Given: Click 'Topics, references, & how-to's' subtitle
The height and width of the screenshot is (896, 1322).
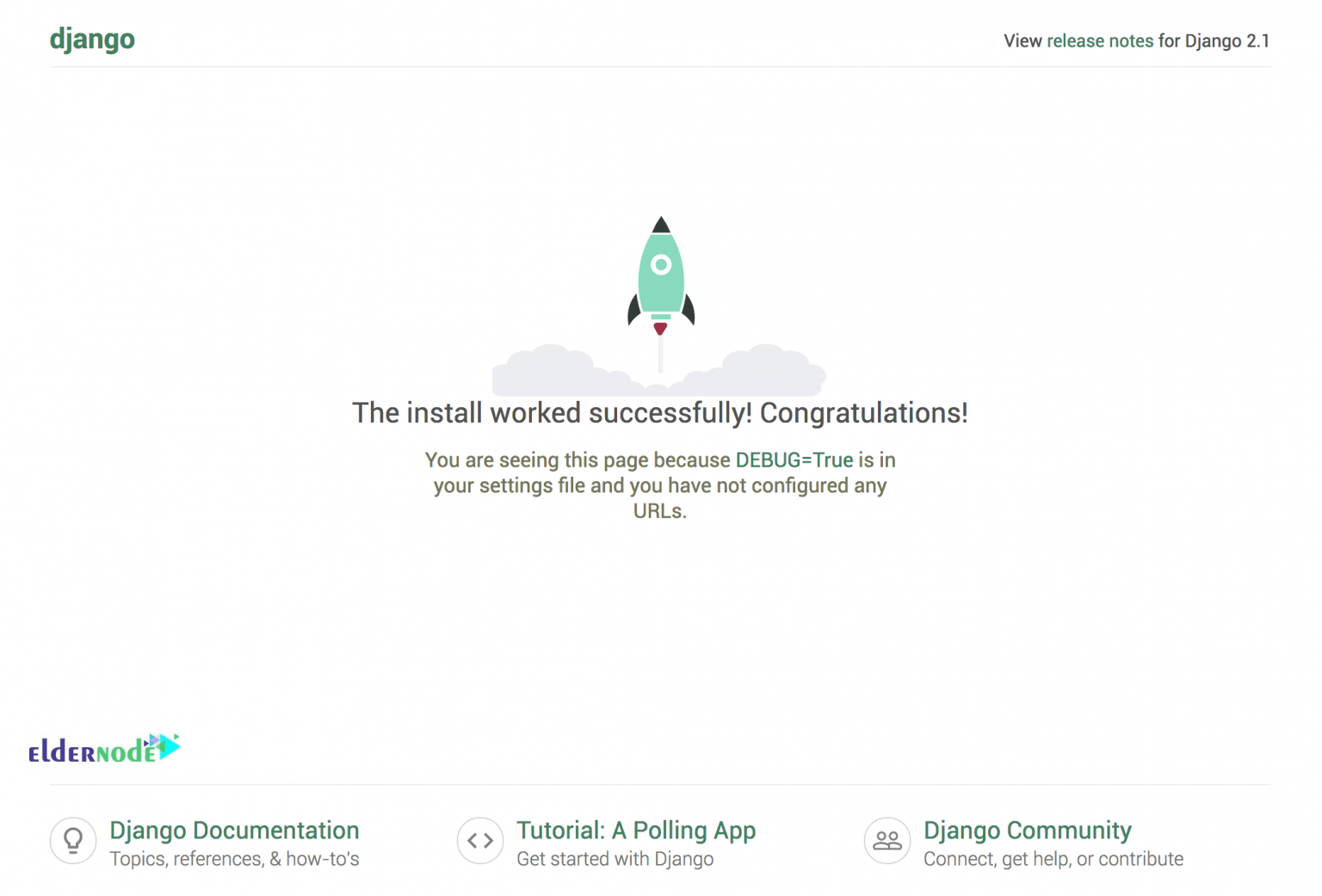Looking at the screenshot, I should click(234, 858).
